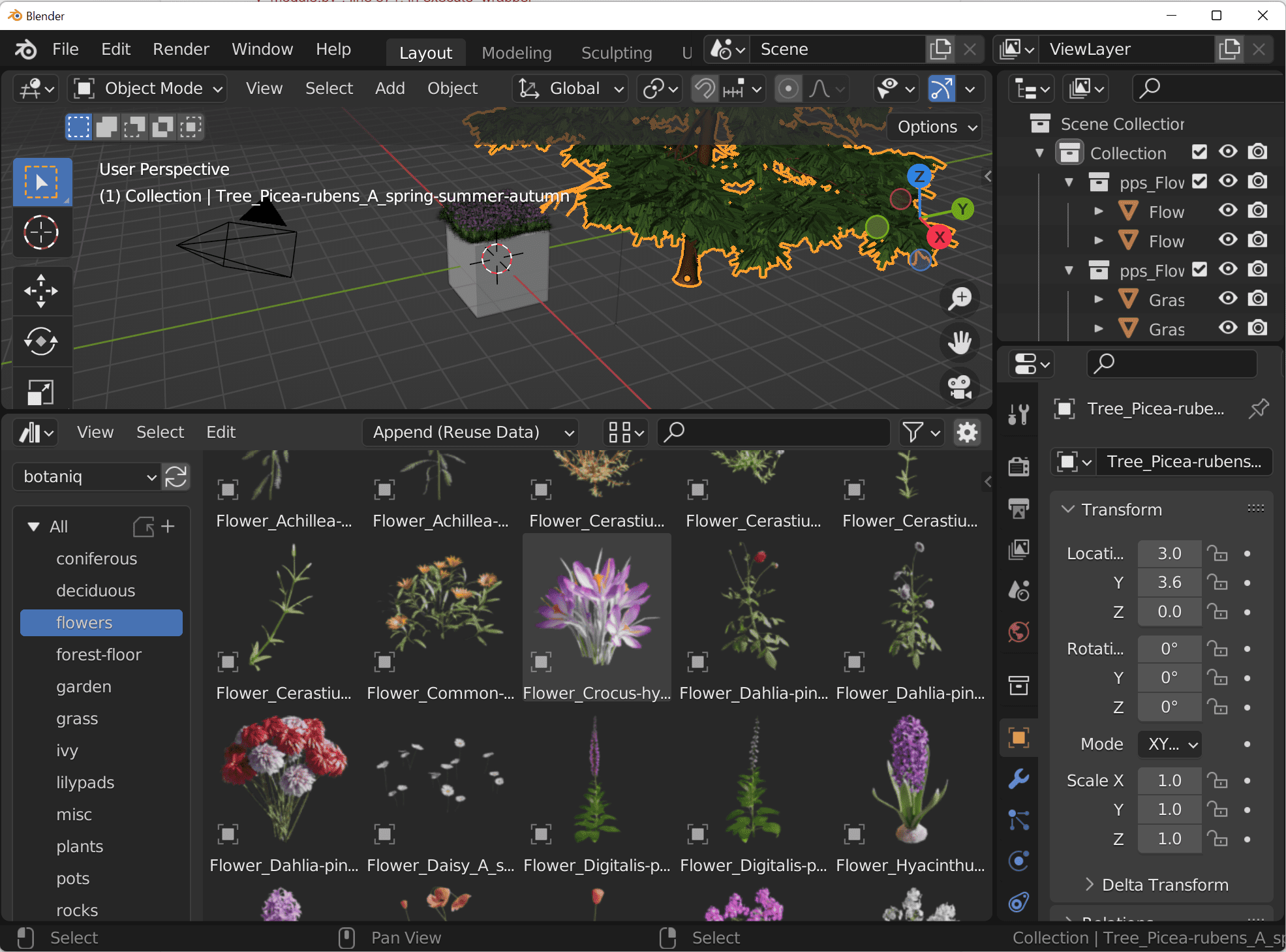The height and width of the screenshot is (952, 1286).
Task: Open the File menu
Action: [65, 50]
